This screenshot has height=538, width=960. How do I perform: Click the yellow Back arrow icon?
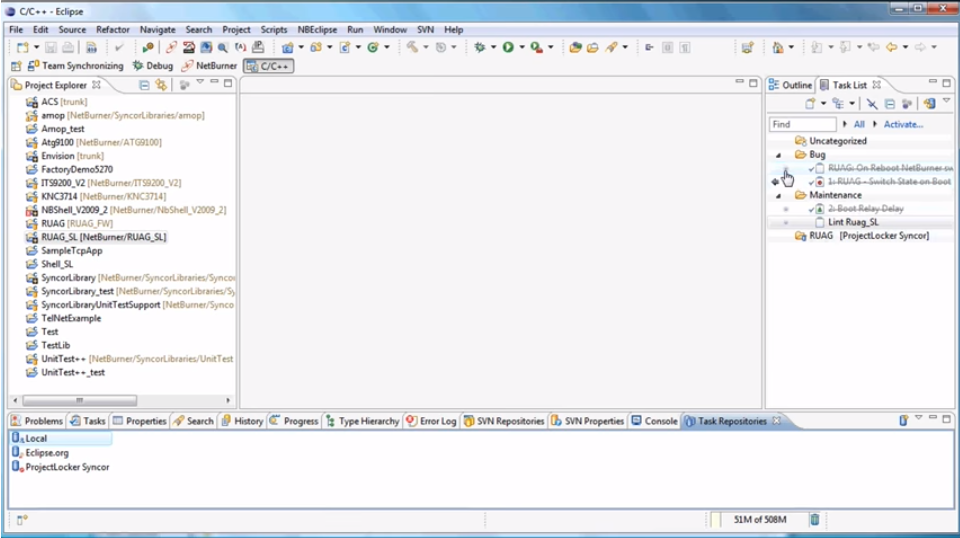coord(891,48)
